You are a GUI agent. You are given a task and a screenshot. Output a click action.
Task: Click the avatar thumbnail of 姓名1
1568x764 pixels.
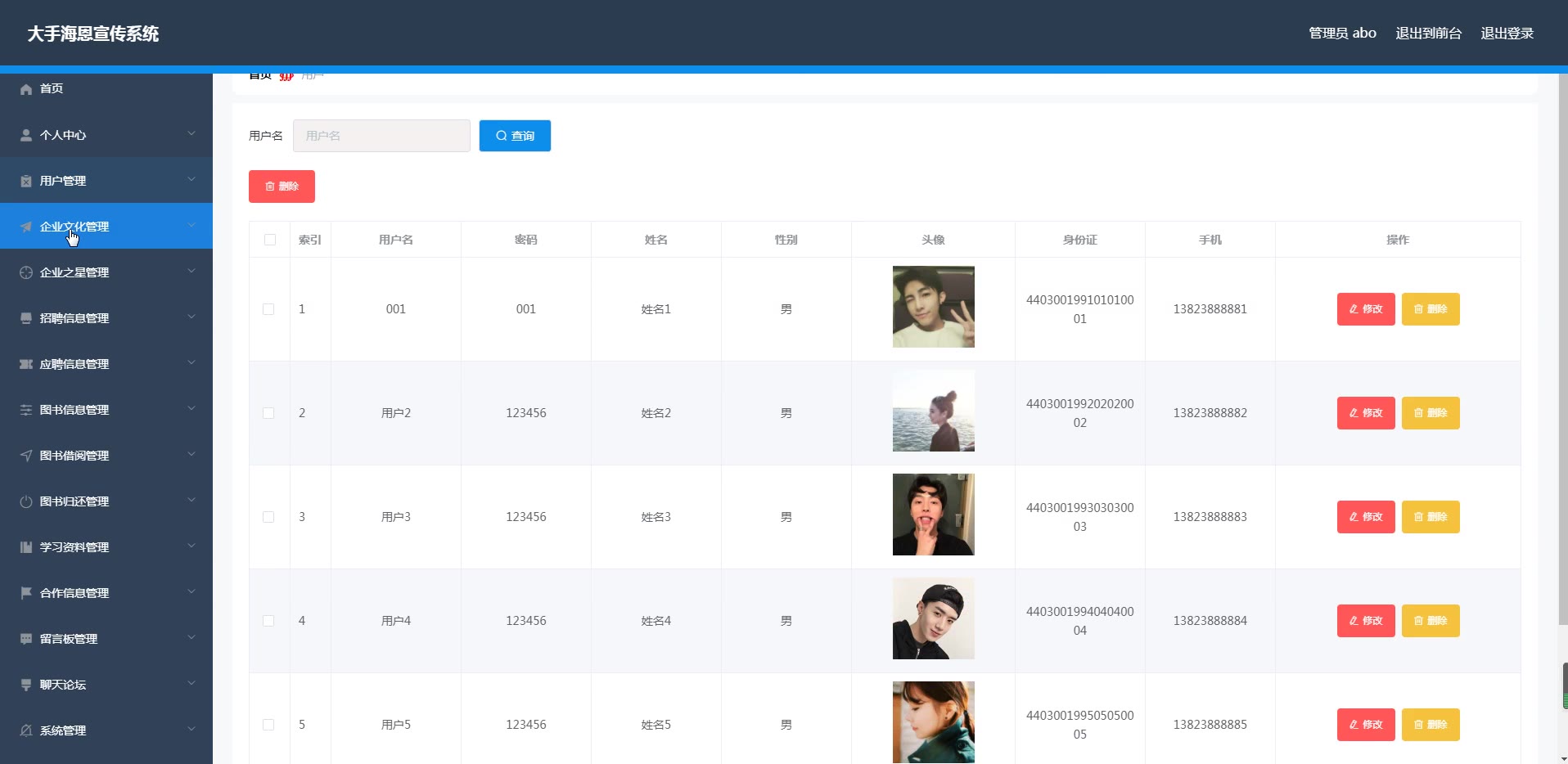(934, 307)
